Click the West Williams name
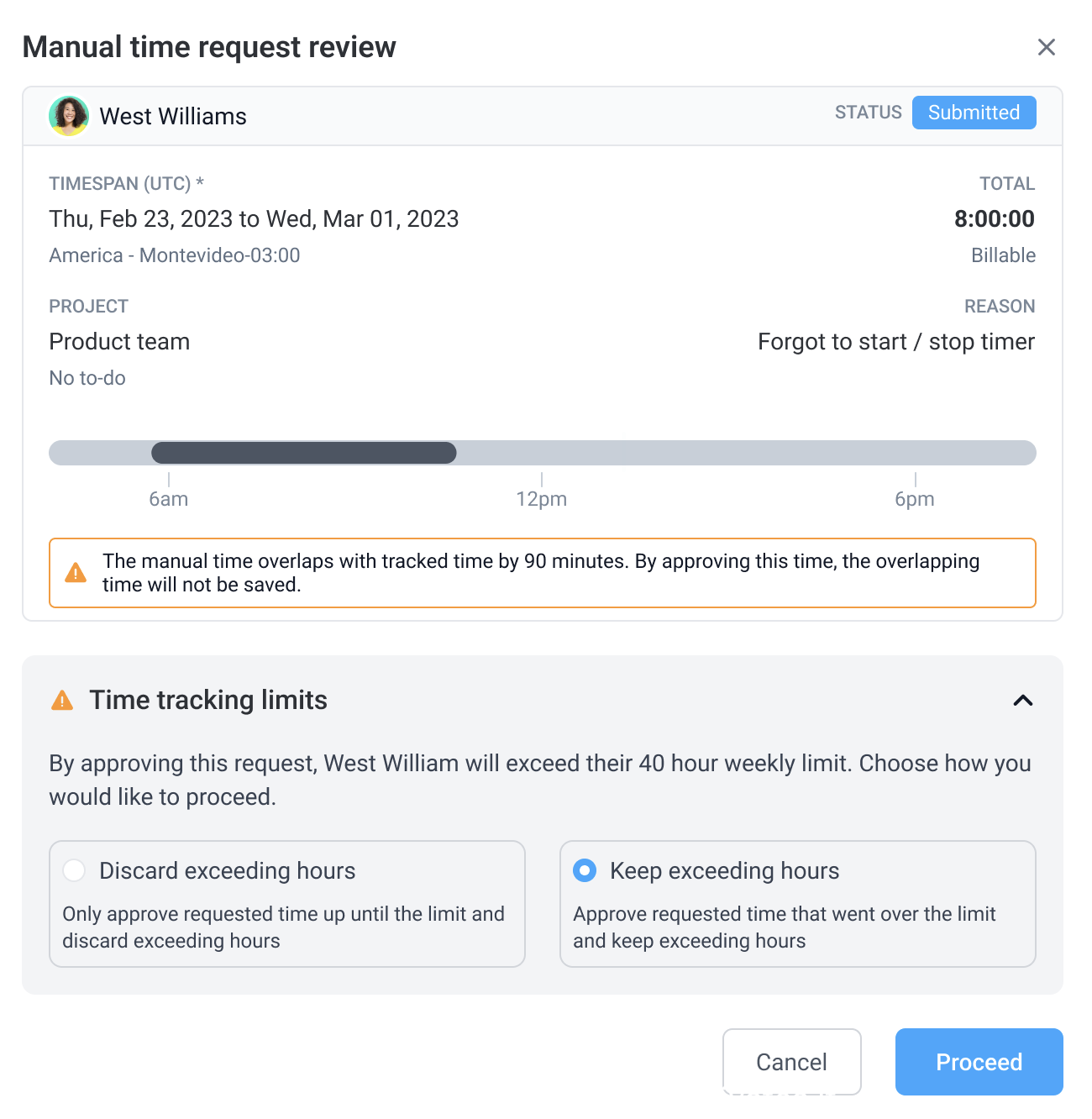 tap(173, 117)
